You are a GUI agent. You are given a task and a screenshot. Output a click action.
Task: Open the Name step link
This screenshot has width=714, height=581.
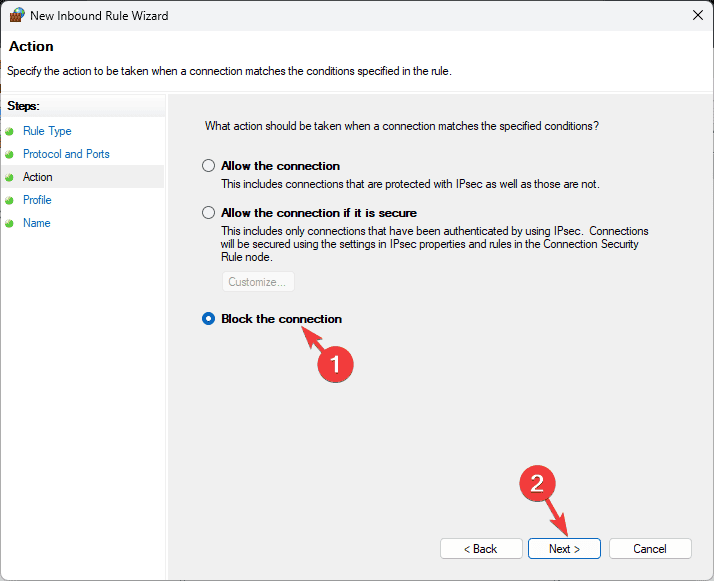pos(37,223)
